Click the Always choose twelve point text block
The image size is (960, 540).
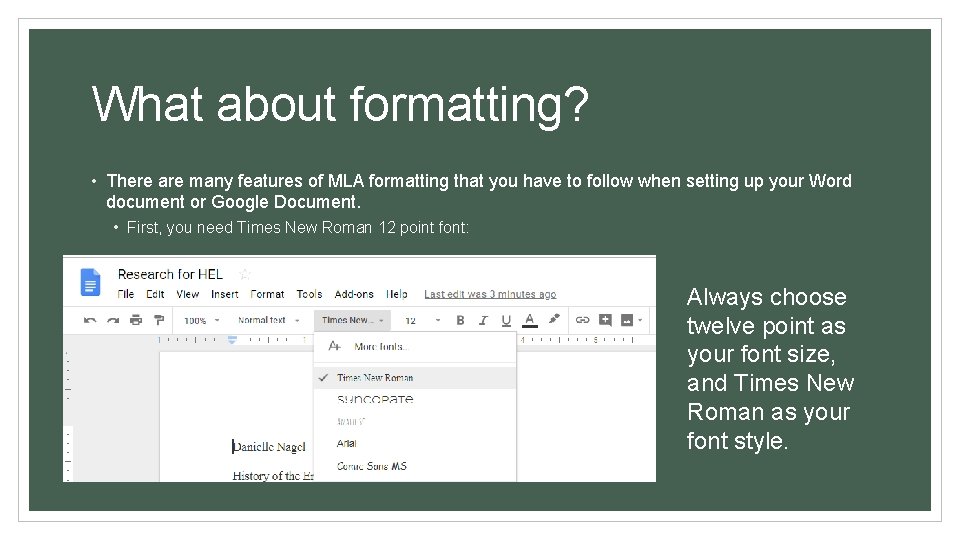coord(770,369)
